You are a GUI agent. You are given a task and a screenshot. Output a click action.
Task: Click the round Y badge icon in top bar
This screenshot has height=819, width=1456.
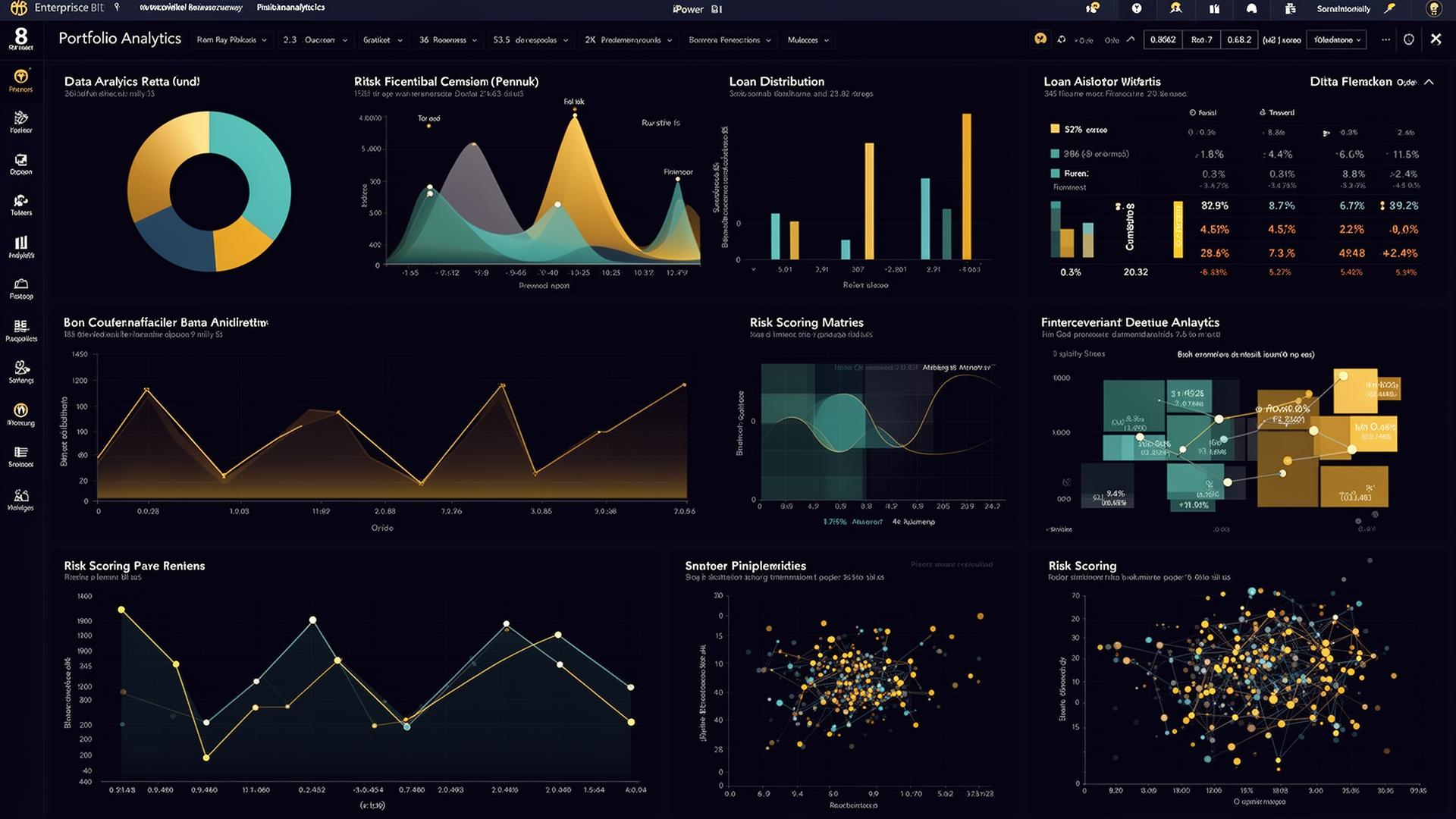[x=1137, y=8]
